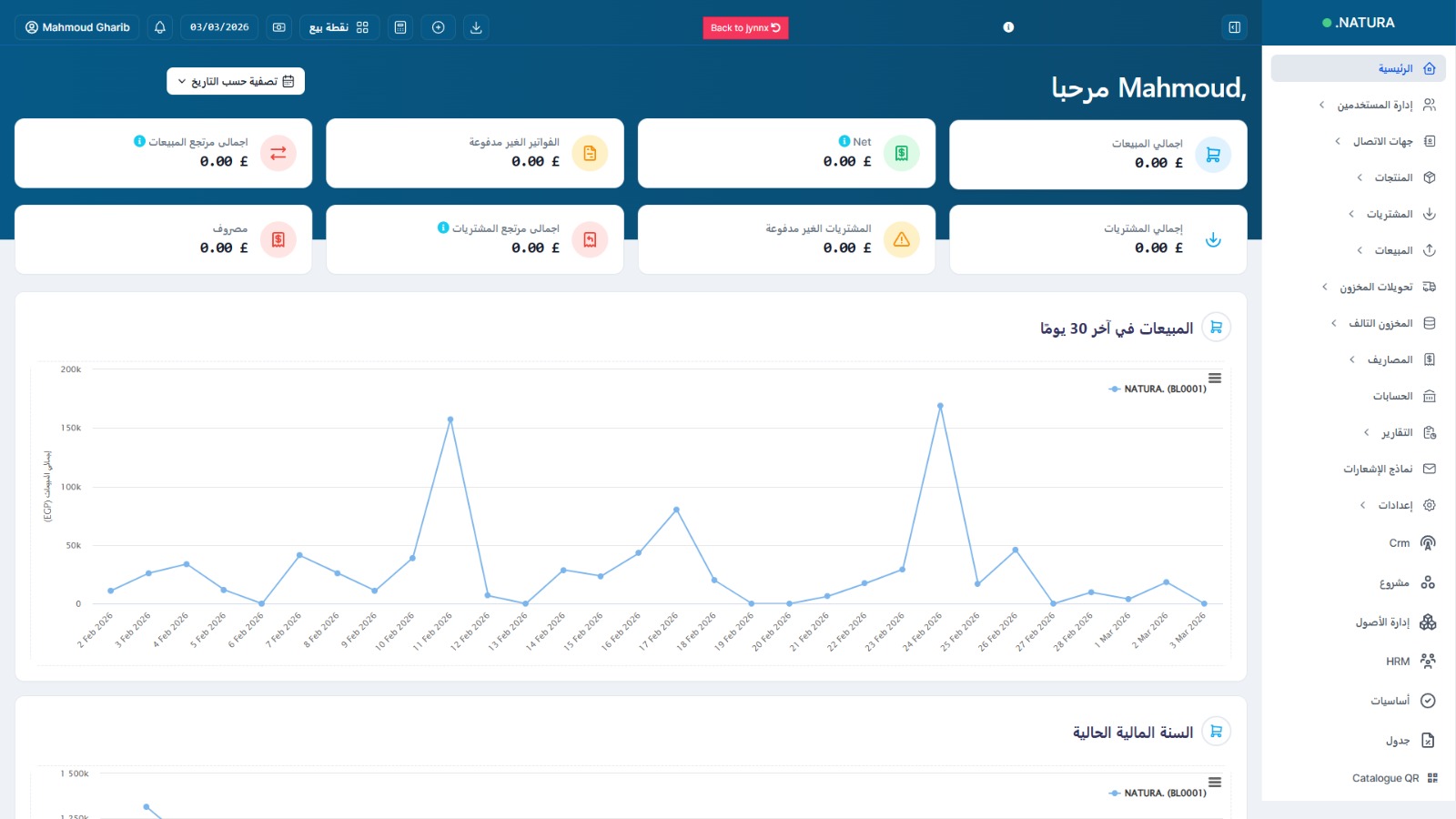Screen dimensions: 1456x819
Task: Click الفواتير الغير مدفوعة invoice icon
Action: click(x=590, y=153)
